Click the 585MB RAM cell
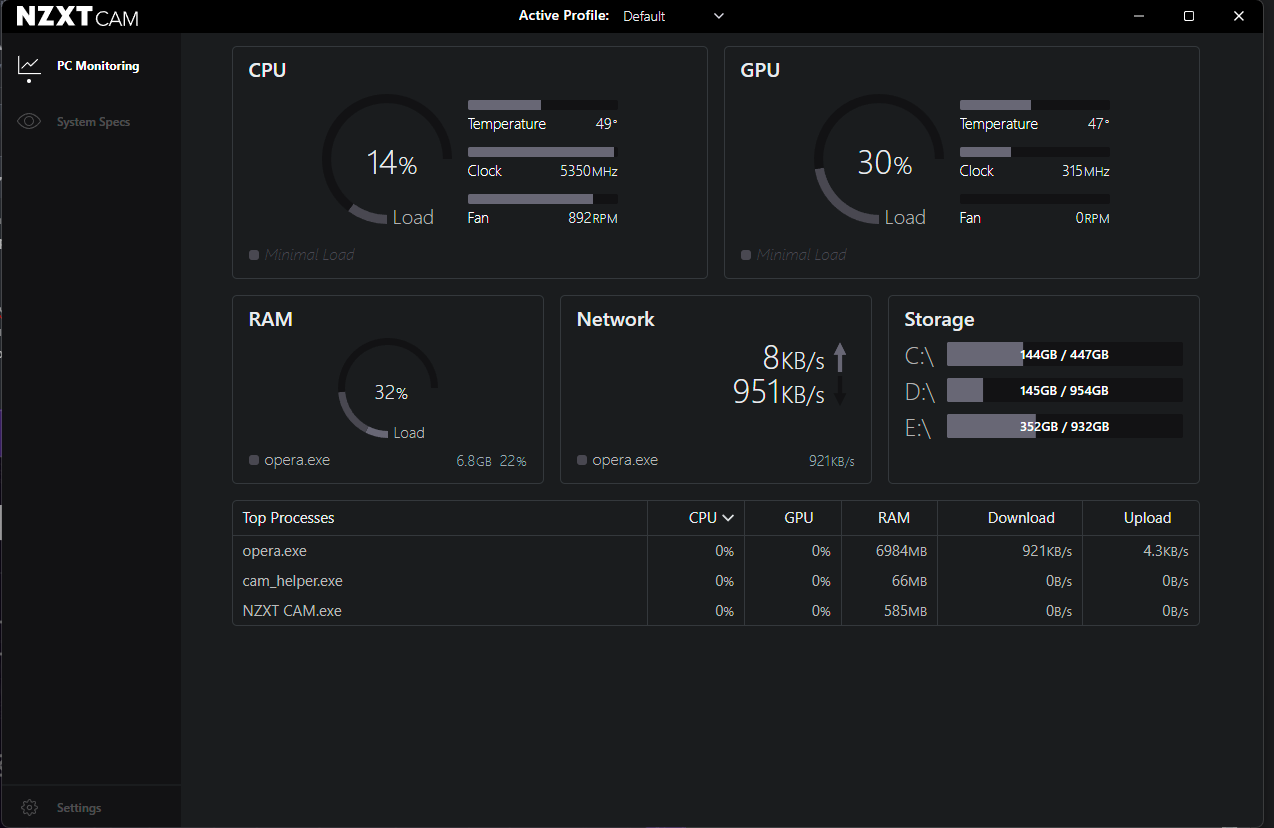This screenshot has height=828, width=1274. point(905,611)
